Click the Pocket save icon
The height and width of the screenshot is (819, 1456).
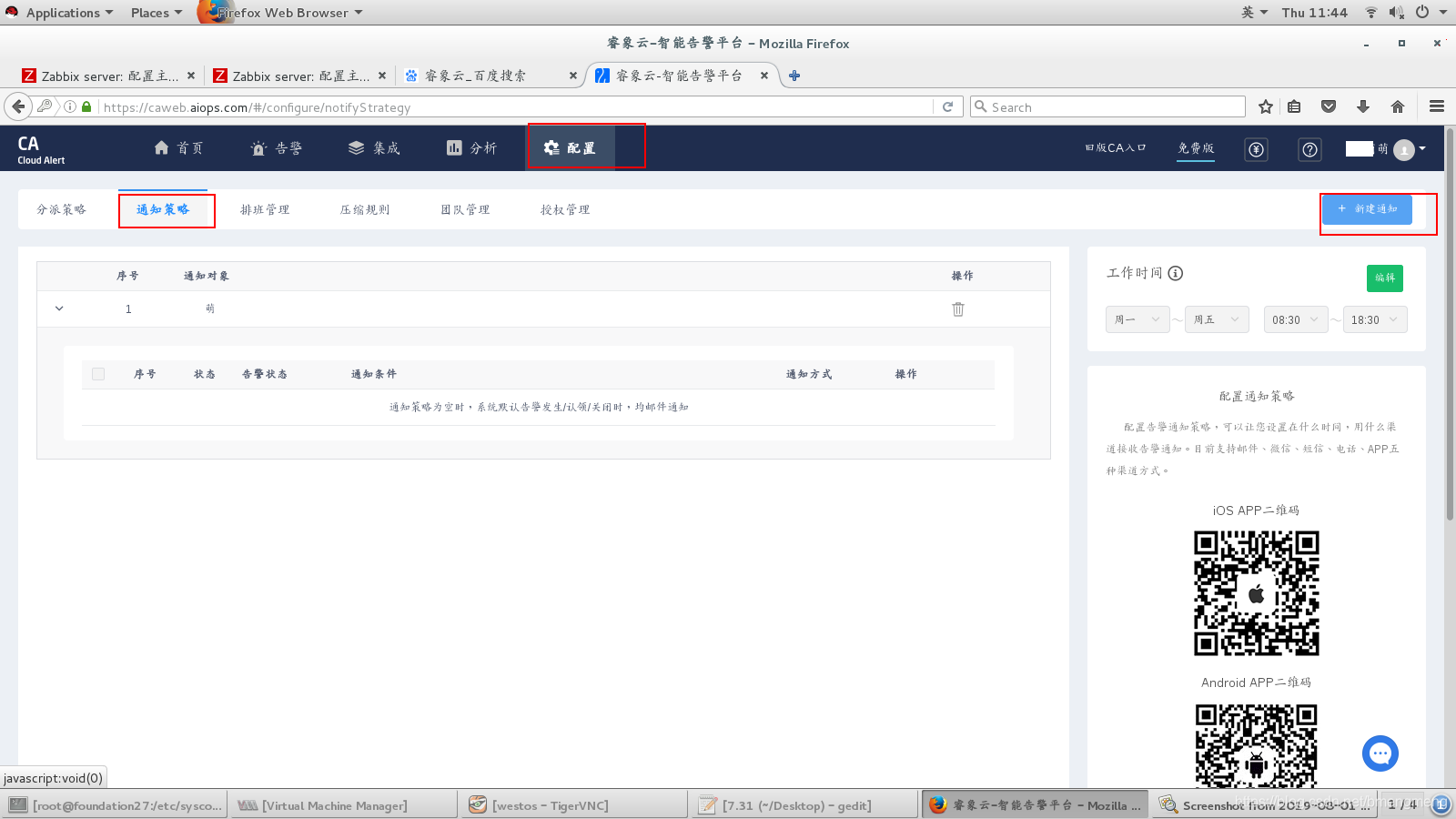coord(1329,106)
